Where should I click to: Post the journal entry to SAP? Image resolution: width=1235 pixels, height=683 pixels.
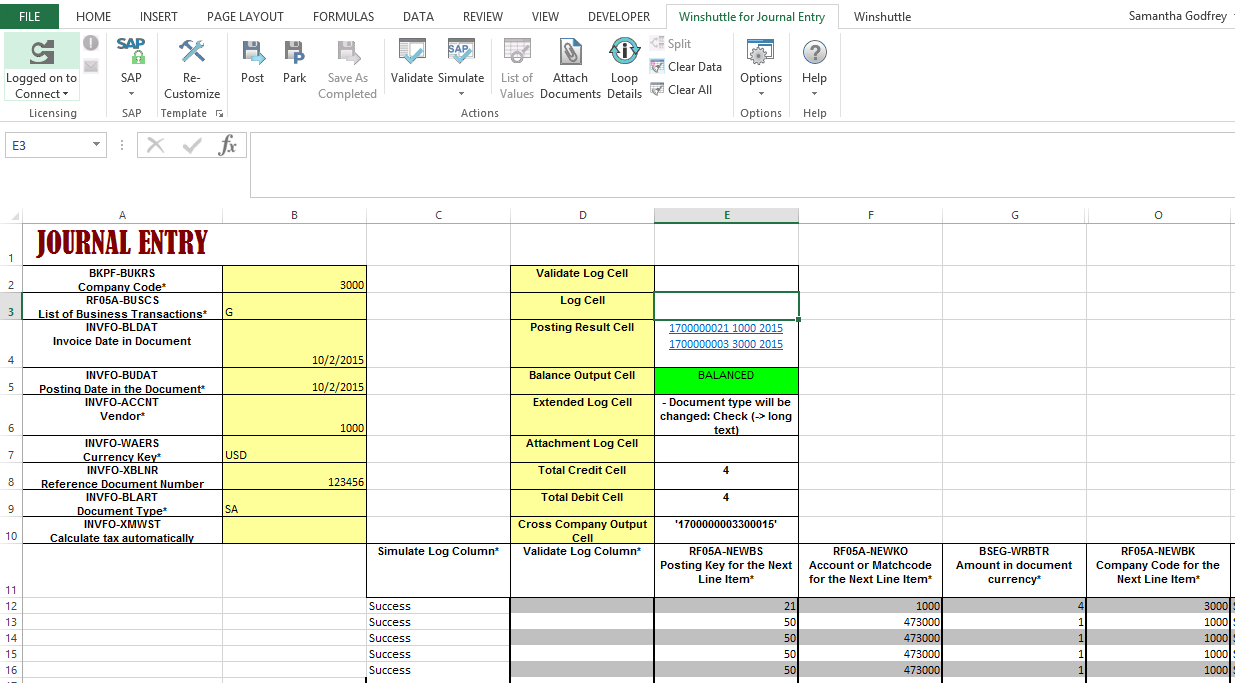coord(253,61)
